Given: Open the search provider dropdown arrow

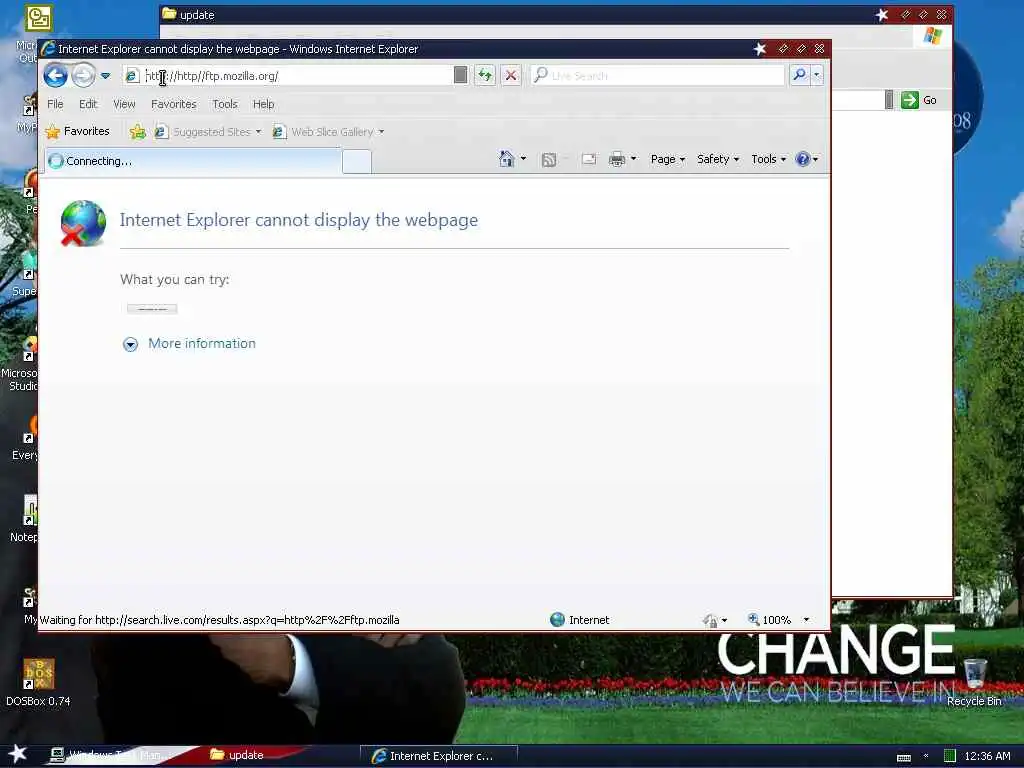Looking at the screenshot, I should pyautogui.click(x=816, y=75).
